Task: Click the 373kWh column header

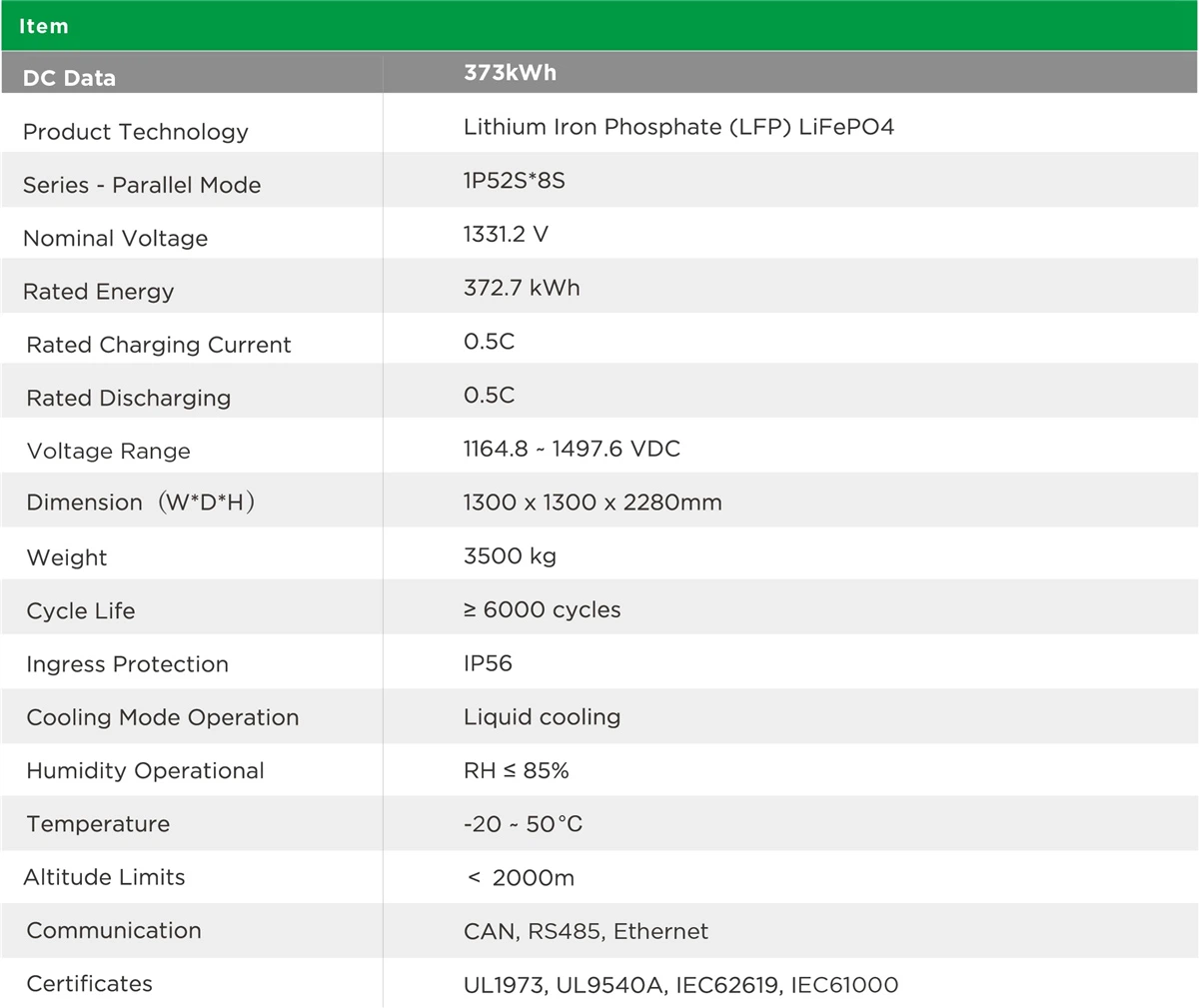Action: [510, 73]
